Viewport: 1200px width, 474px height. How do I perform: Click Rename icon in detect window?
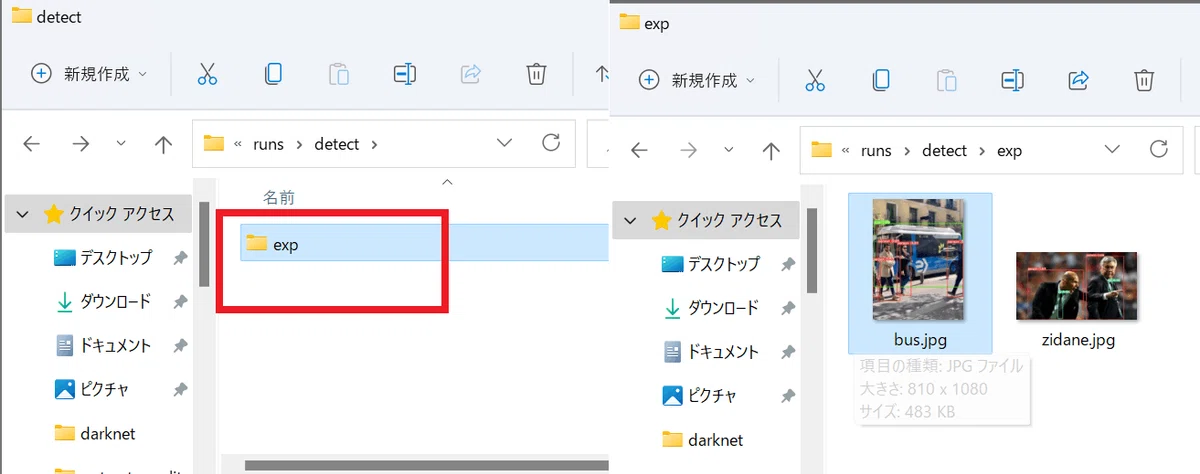click(404, 74)
